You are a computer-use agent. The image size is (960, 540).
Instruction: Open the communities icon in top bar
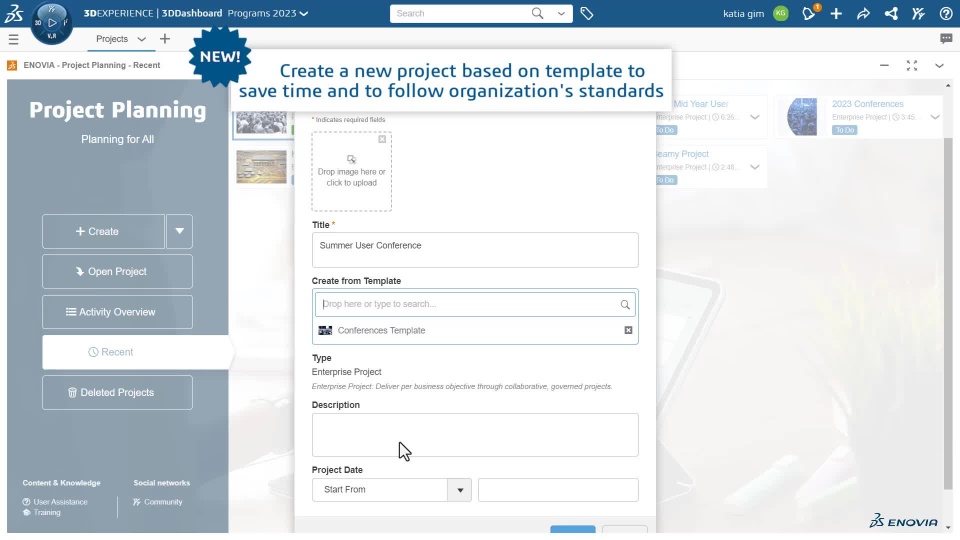click(x=918, y=13)
